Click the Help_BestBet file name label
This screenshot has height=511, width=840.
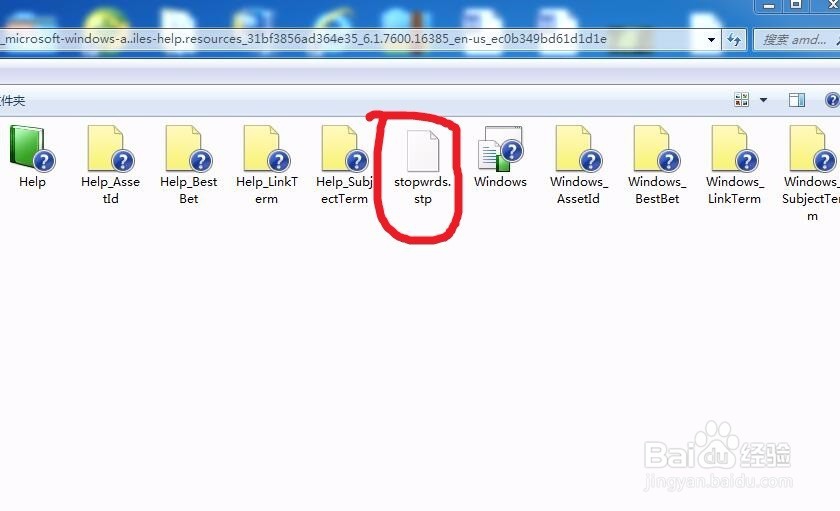click(x=189, y=190)
